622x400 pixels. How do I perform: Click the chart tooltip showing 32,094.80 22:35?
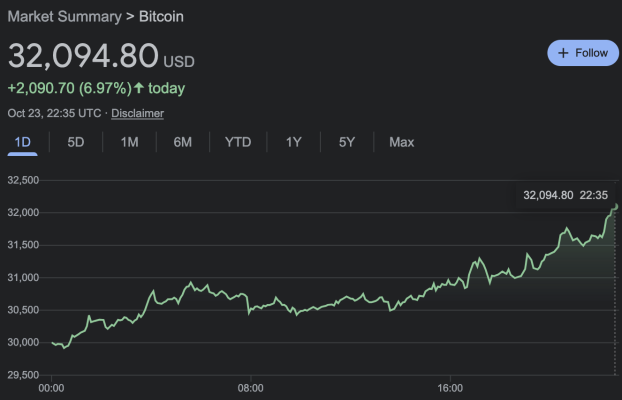[x=565, y=195]
